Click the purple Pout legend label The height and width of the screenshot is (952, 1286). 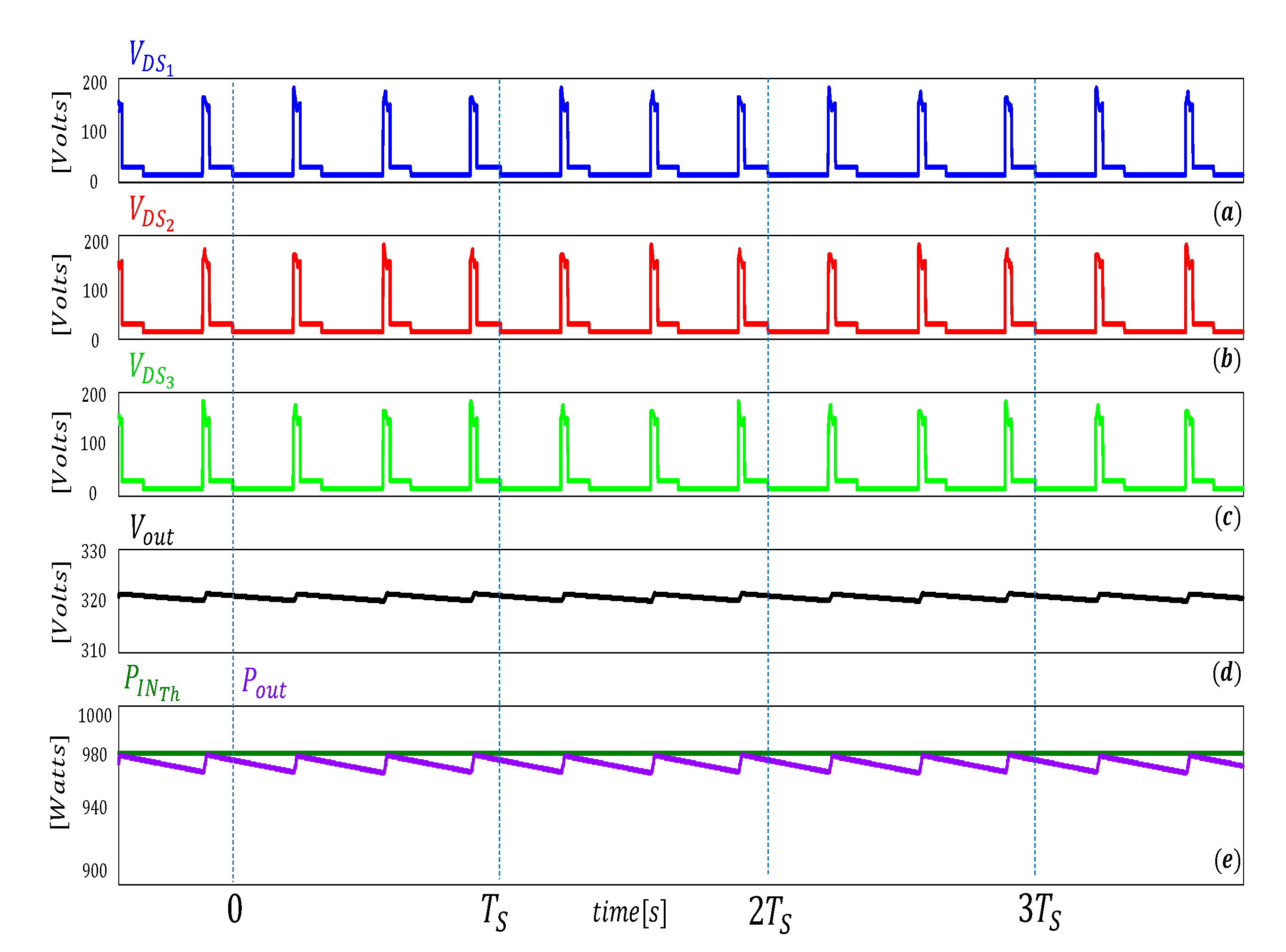[x=264, y=682]
